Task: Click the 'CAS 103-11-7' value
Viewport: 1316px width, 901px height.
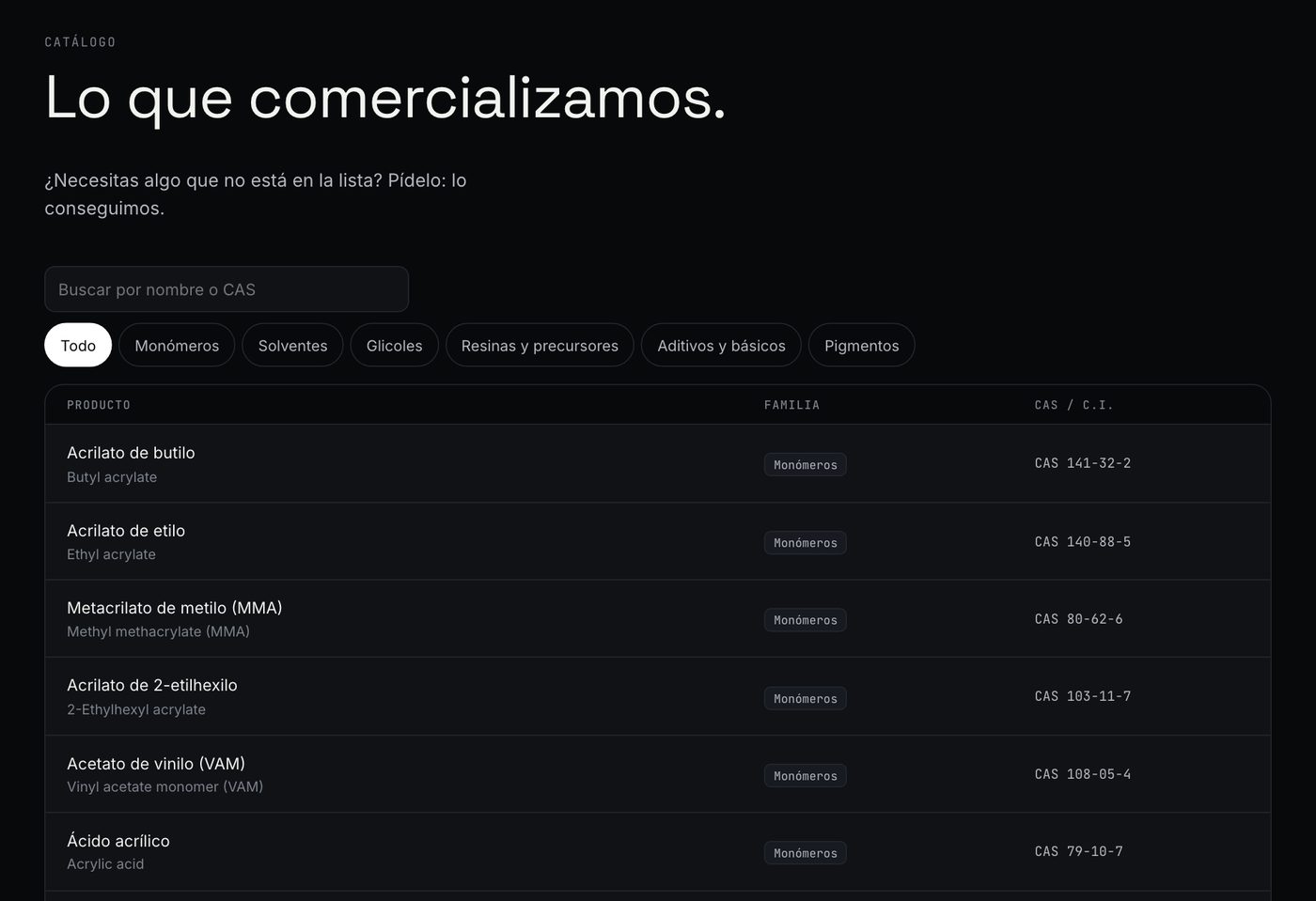Action: pyautogui.click(x=1083, y=696)
